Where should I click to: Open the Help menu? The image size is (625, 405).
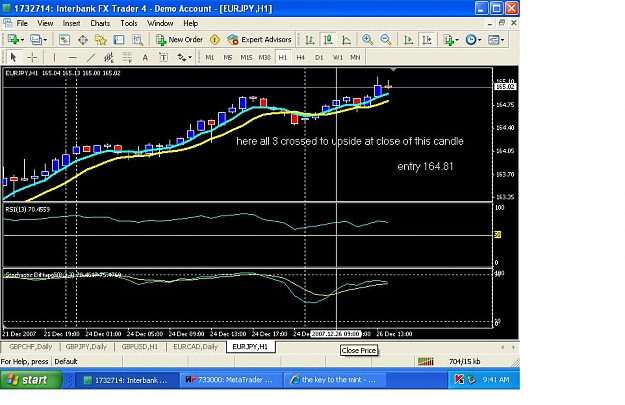tap(191, 23)
